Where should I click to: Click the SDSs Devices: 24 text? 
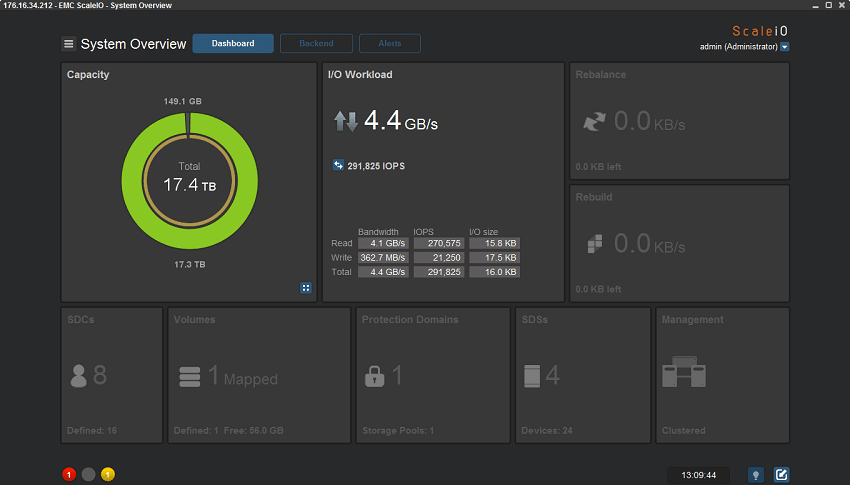(x=547, y=431)
